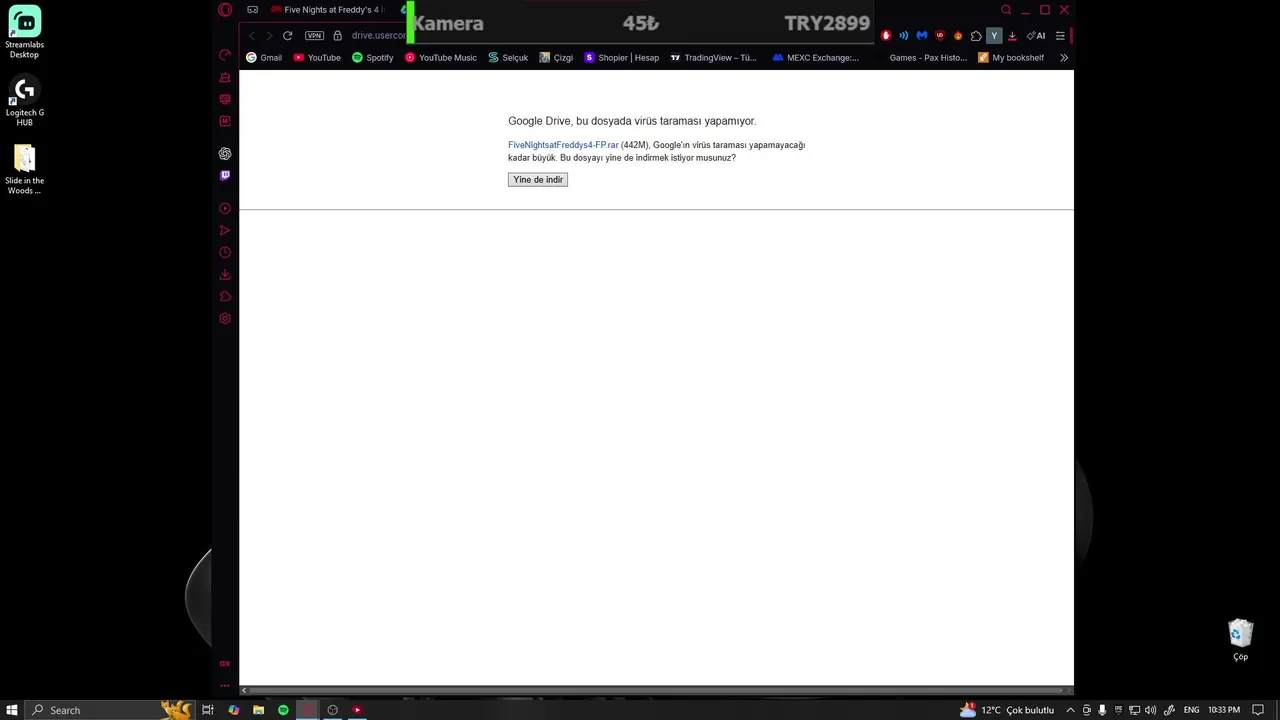Open the YouTube Music bookmark
The image size is (1280, 720).
click(441, 58)
